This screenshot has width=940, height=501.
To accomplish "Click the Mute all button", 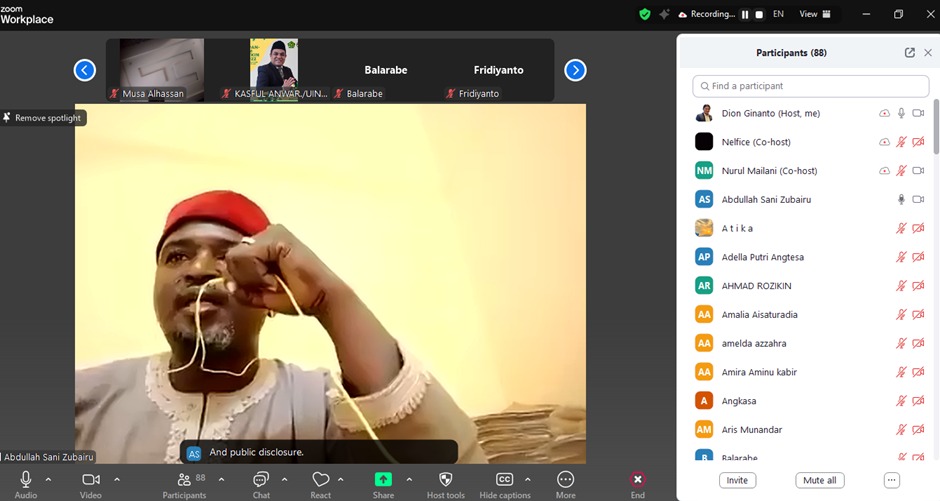I will (x=820, y=480).
